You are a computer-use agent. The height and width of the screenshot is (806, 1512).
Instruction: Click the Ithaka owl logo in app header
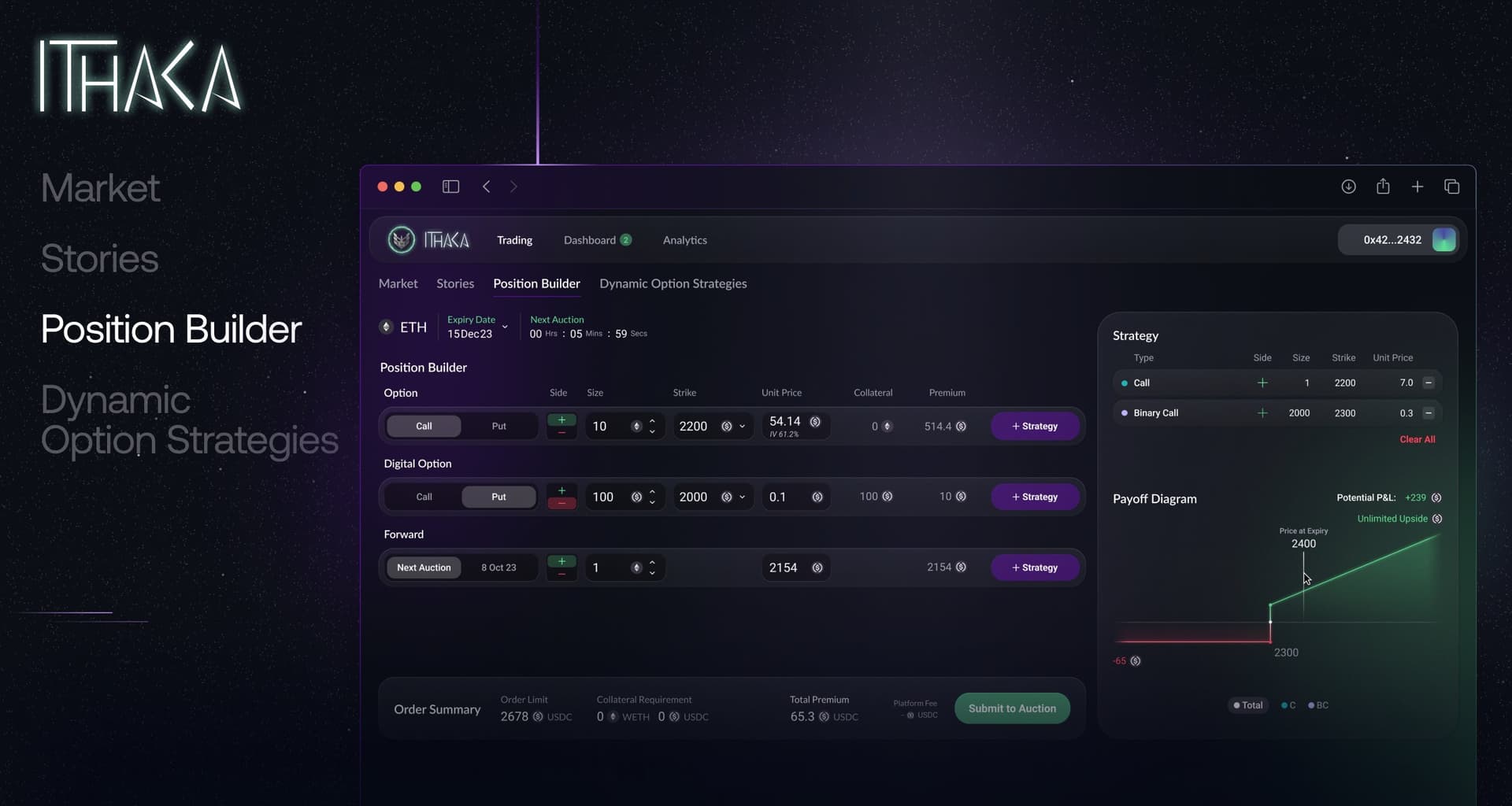(402, 240)
